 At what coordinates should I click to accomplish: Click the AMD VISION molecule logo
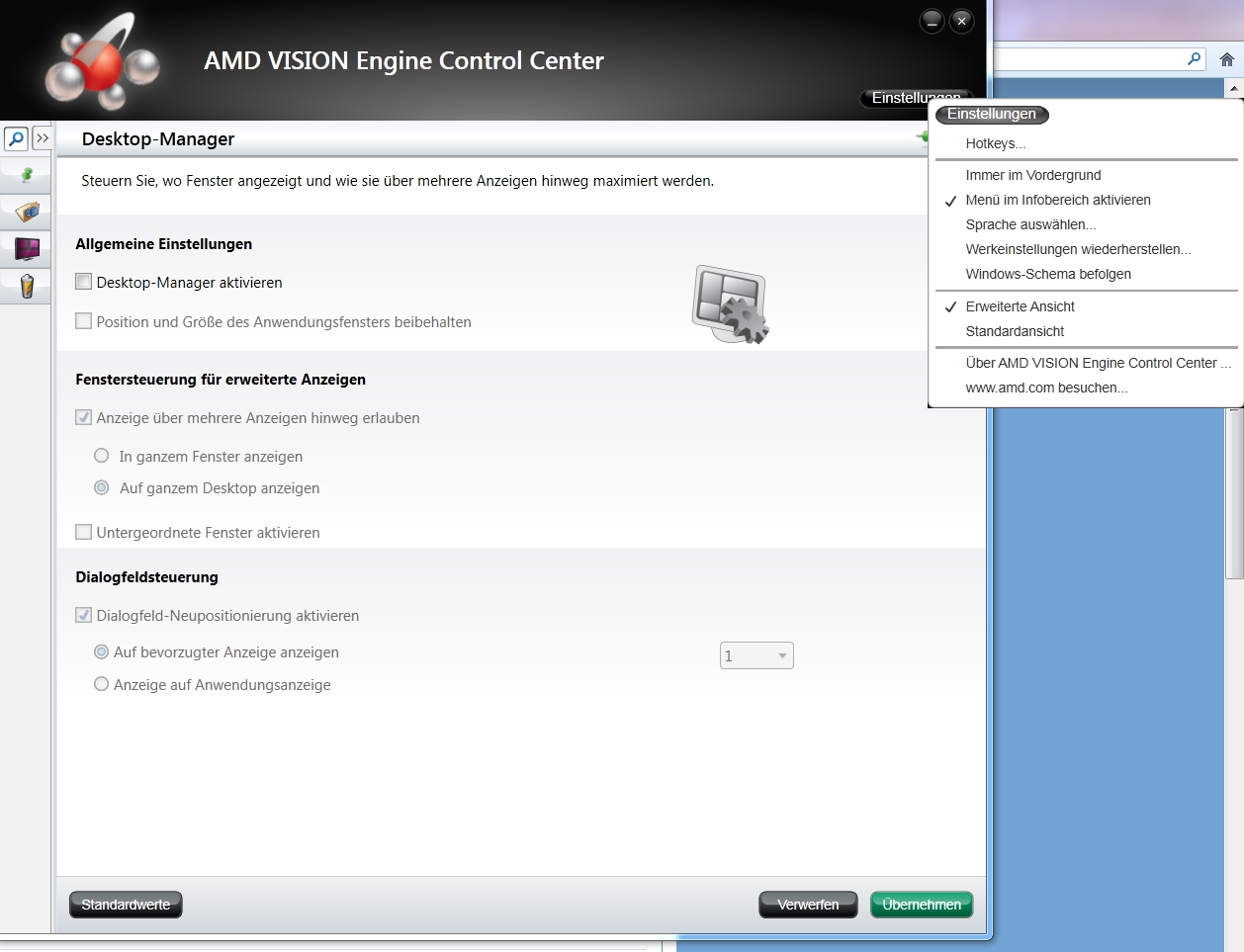coord(102,62)
